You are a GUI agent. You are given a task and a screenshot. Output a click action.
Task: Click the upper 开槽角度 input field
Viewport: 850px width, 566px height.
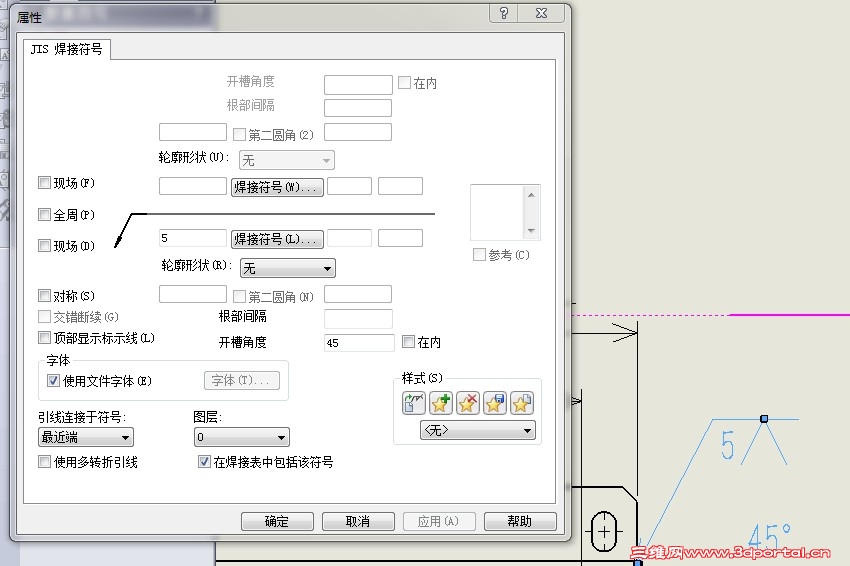[358, 85]
